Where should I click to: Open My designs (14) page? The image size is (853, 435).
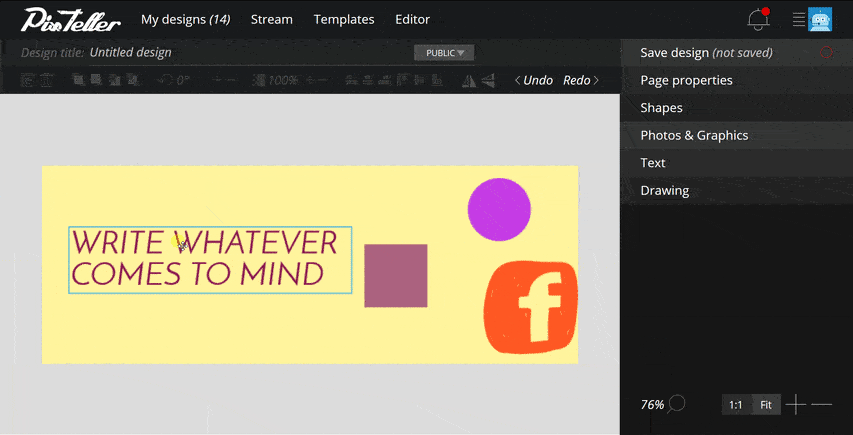(186, 20)
